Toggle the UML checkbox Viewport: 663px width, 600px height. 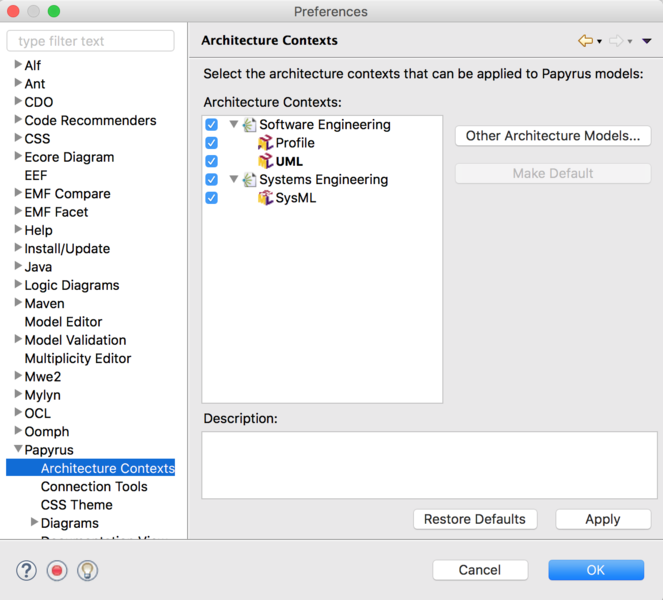pos(211,161)
